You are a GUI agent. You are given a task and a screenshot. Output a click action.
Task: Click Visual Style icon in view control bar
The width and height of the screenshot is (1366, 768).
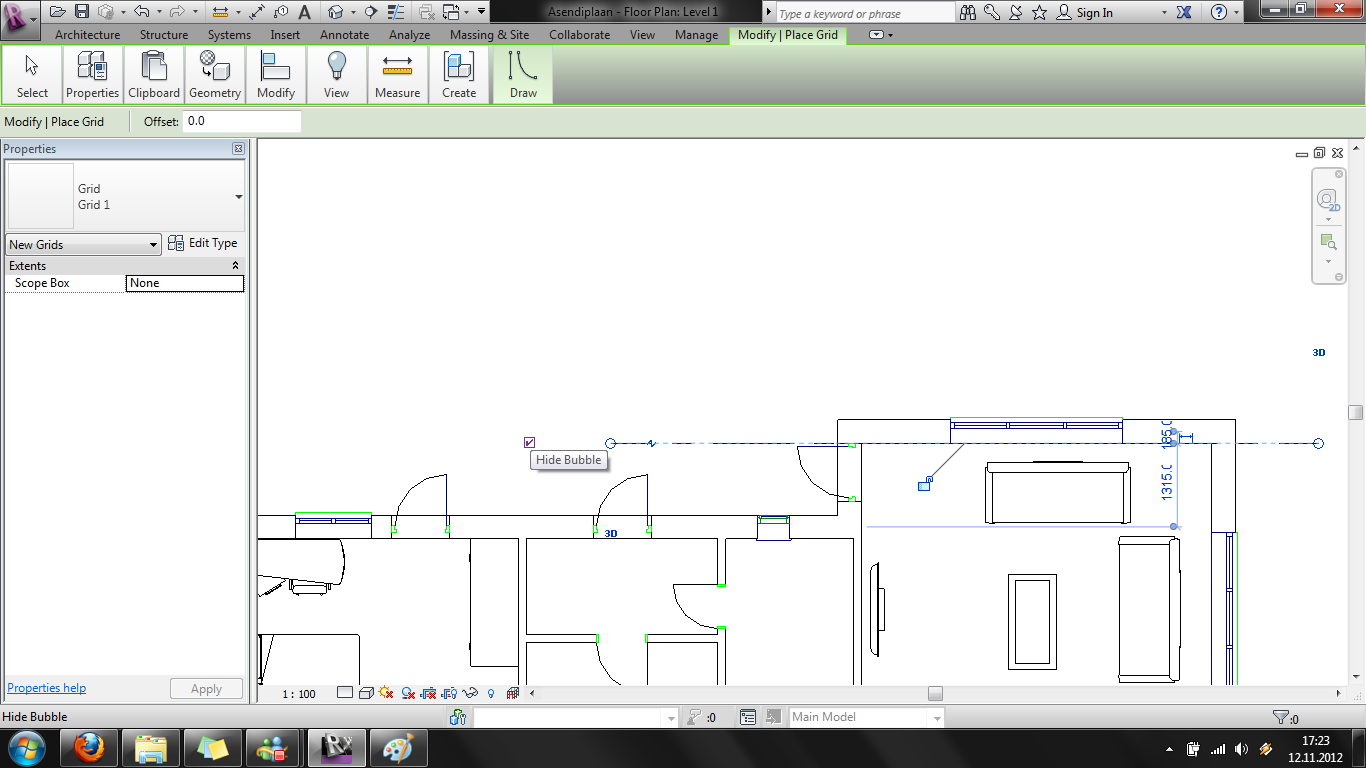tap(366, 693)
